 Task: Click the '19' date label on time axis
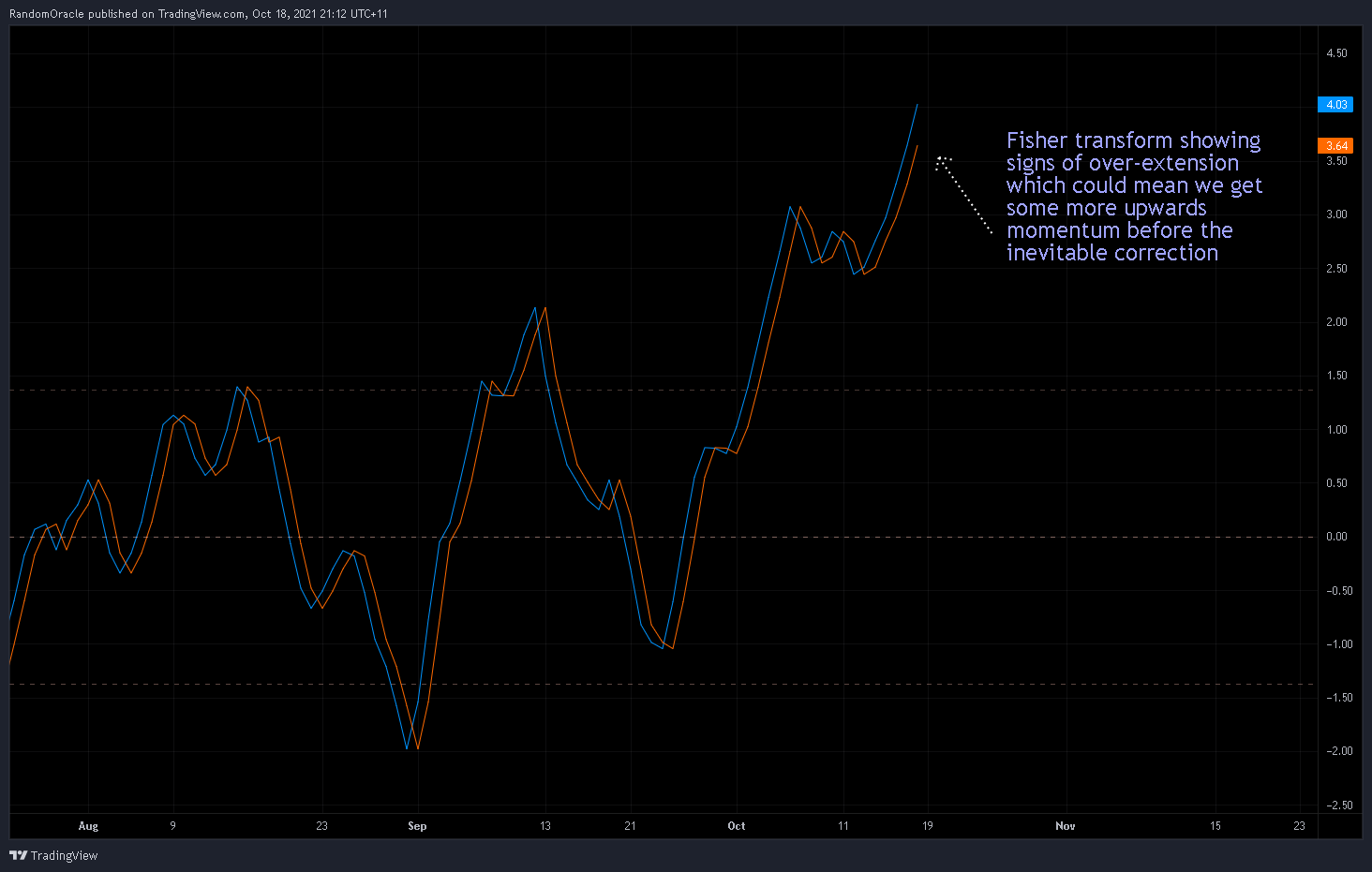click(928, 826)
